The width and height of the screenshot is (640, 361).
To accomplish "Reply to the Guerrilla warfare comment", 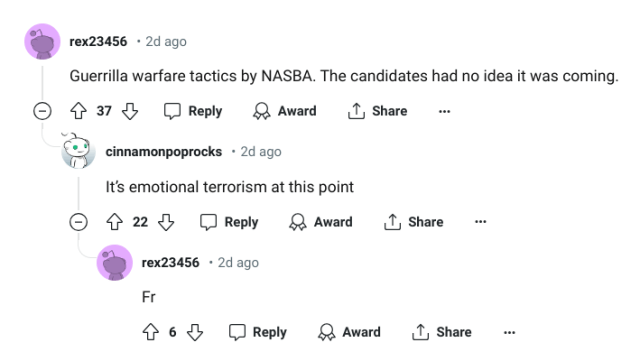I will pos(193,111).
